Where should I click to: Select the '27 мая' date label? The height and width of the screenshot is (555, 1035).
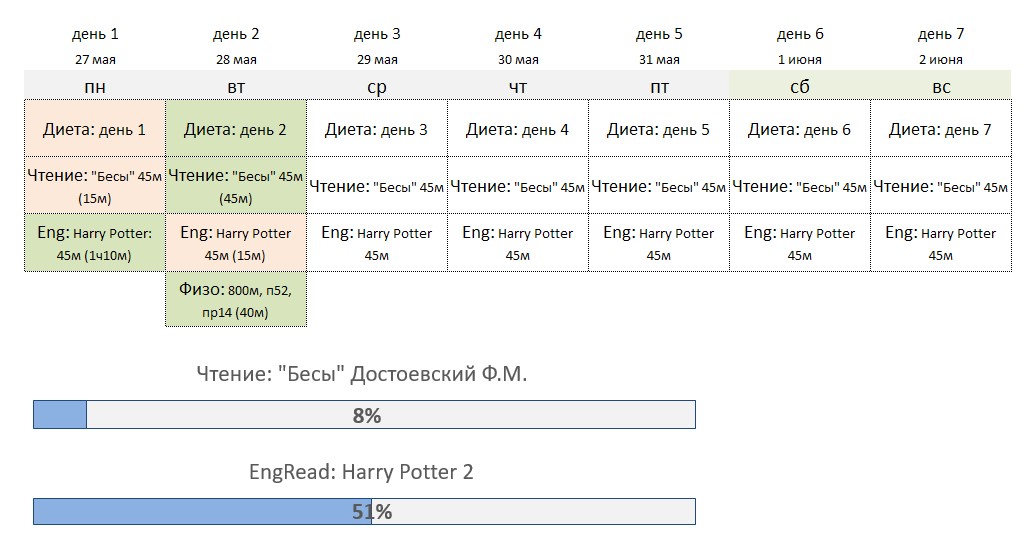pos(95,59)
